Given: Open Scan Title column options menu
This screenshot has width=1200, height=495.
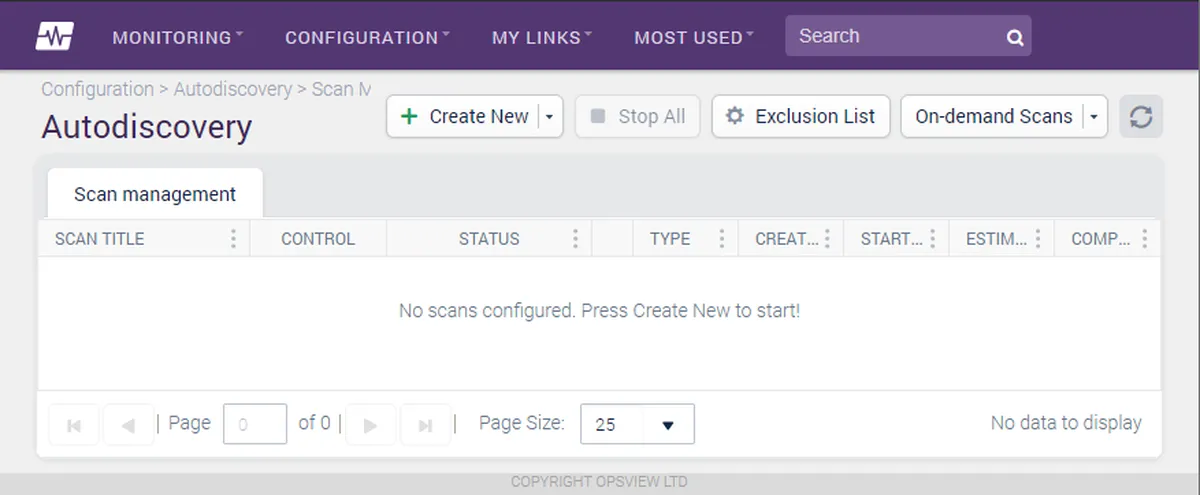Looking at the screenshot, I should click(x=233, y=239).
